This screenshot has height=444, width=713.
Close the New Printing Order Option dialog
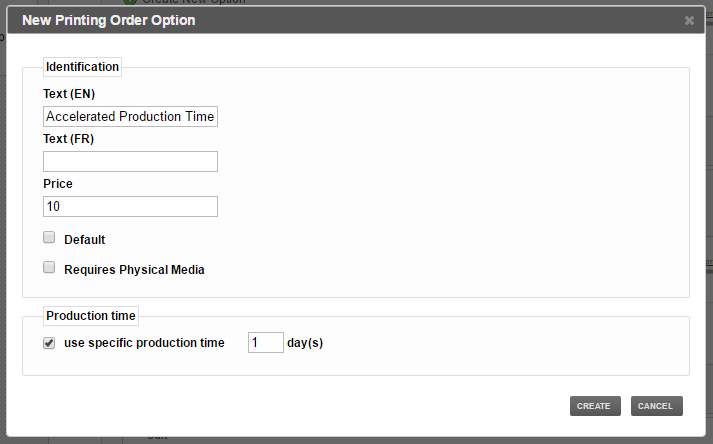[689, 20]
